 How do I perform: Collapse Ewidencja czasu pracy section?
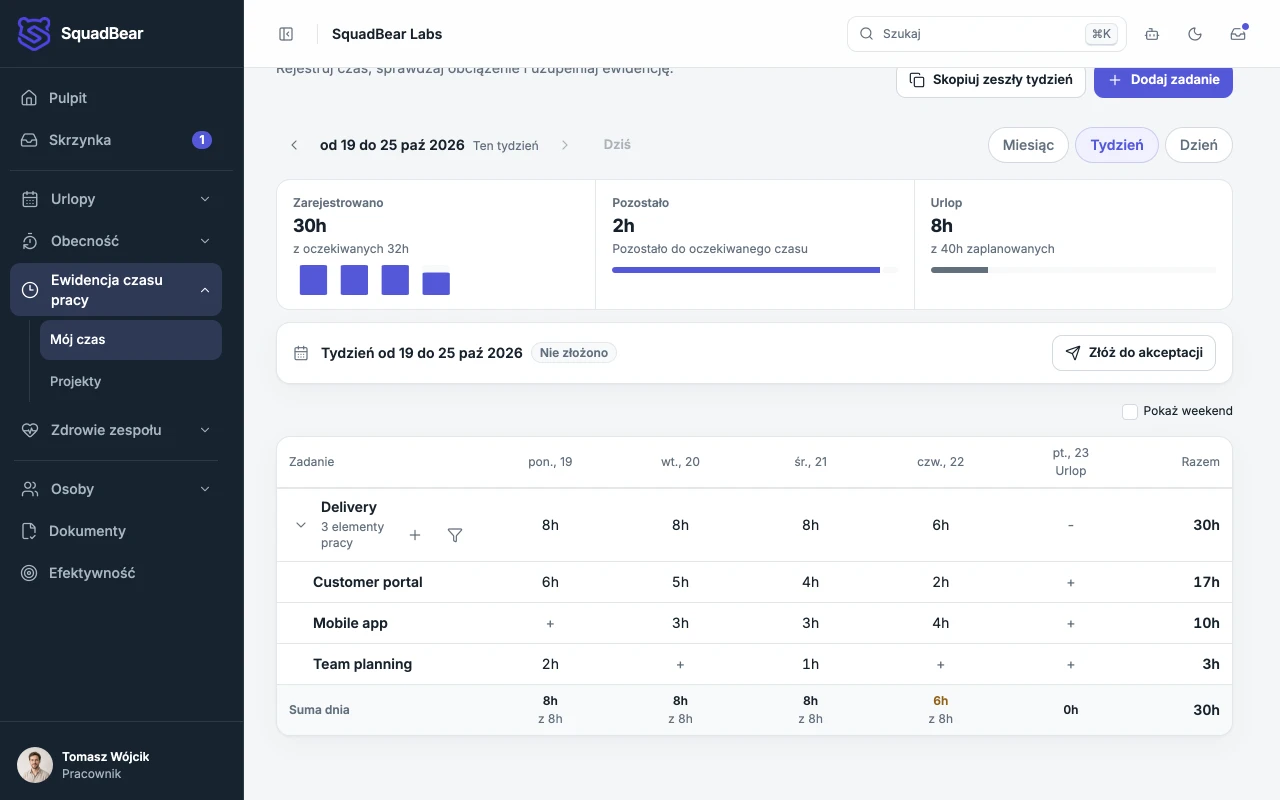[x=116, y=290]
